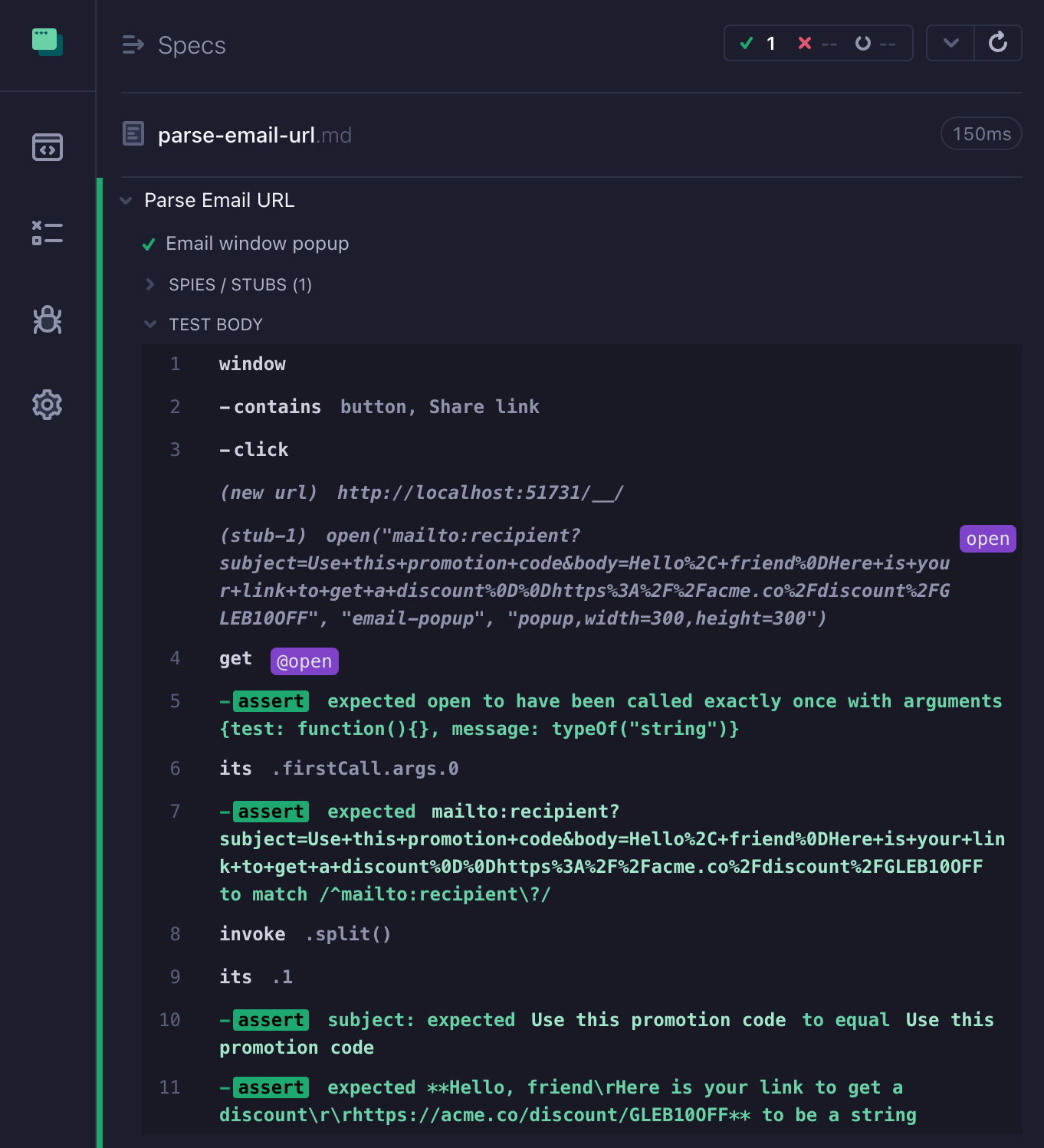Viewport: 1044px width, 1148px height.
Task: Select the Email window popup test
Action: tap(257, 244)
